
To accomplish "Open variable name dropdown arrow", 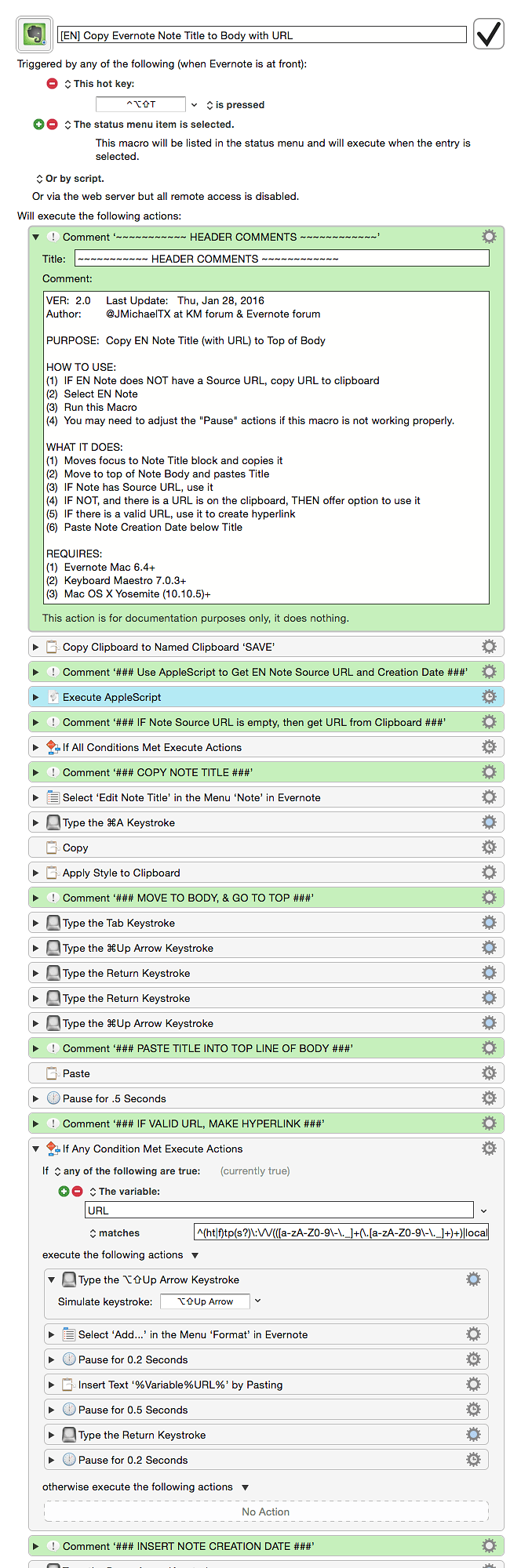I will click(483, 1211).
